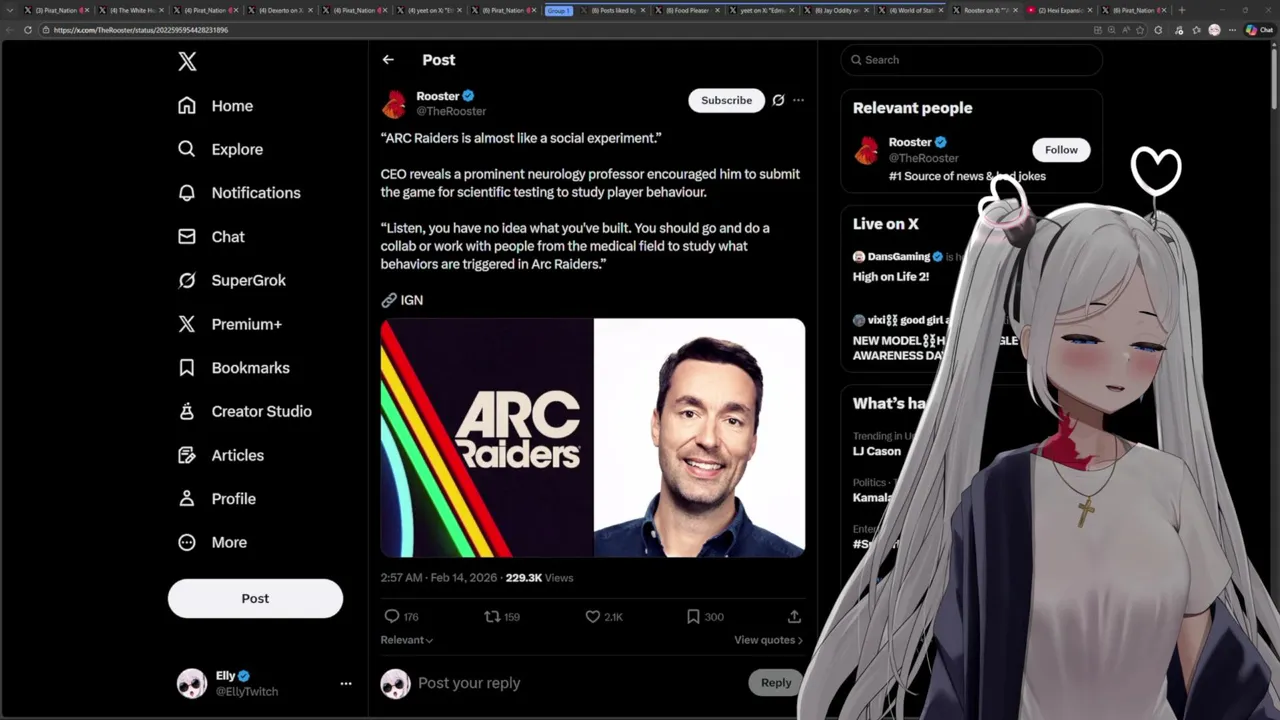Viewport: 1280px width, 720px height.
Task: Open Articles in the sidebar
Action: pyautogui.click(x=220, y=455)
